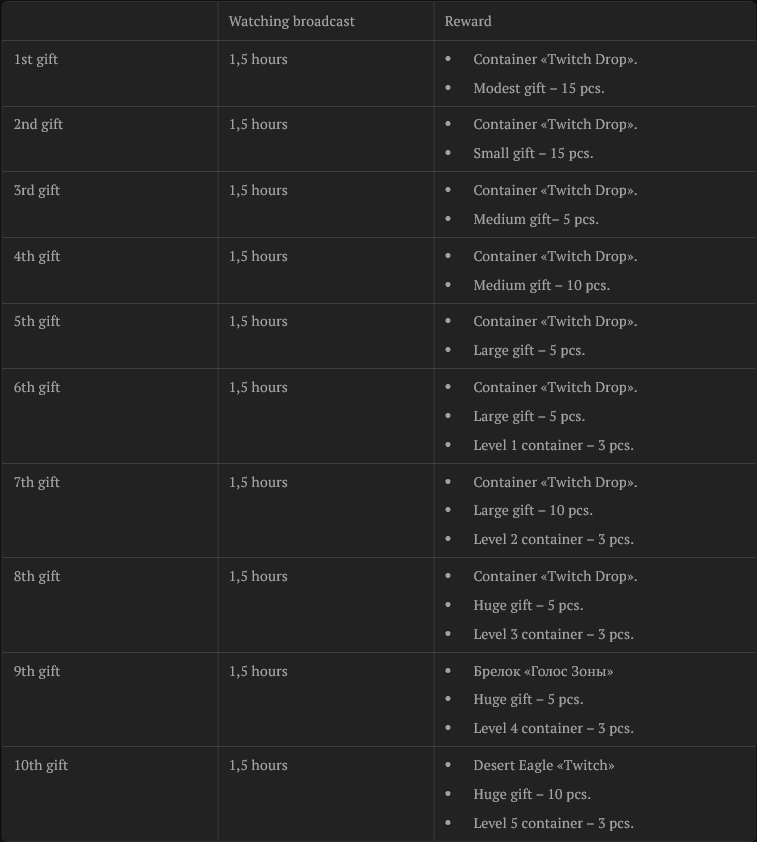Click "Level 2 container – 3 pcs." text
Image resolution: width=757 pixels, height=842 pixels.
(553, 539)
